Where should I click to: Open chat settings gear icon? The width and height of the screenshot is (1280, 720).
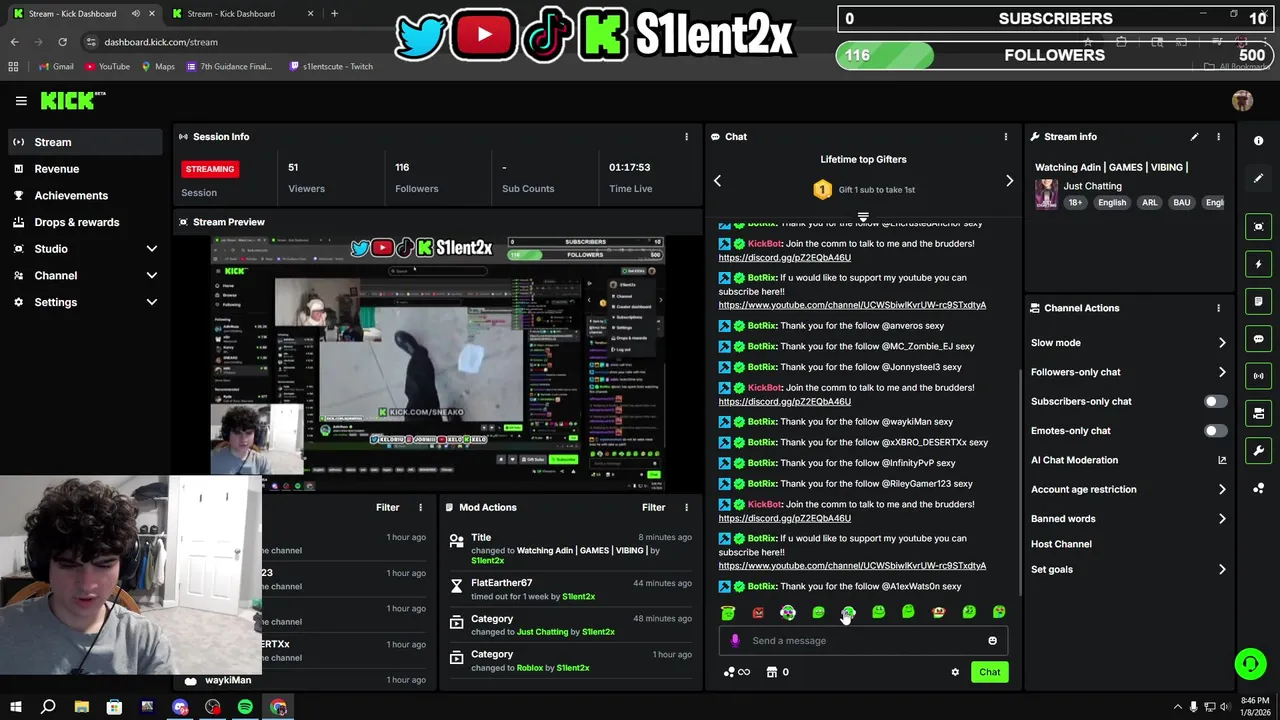955,672
